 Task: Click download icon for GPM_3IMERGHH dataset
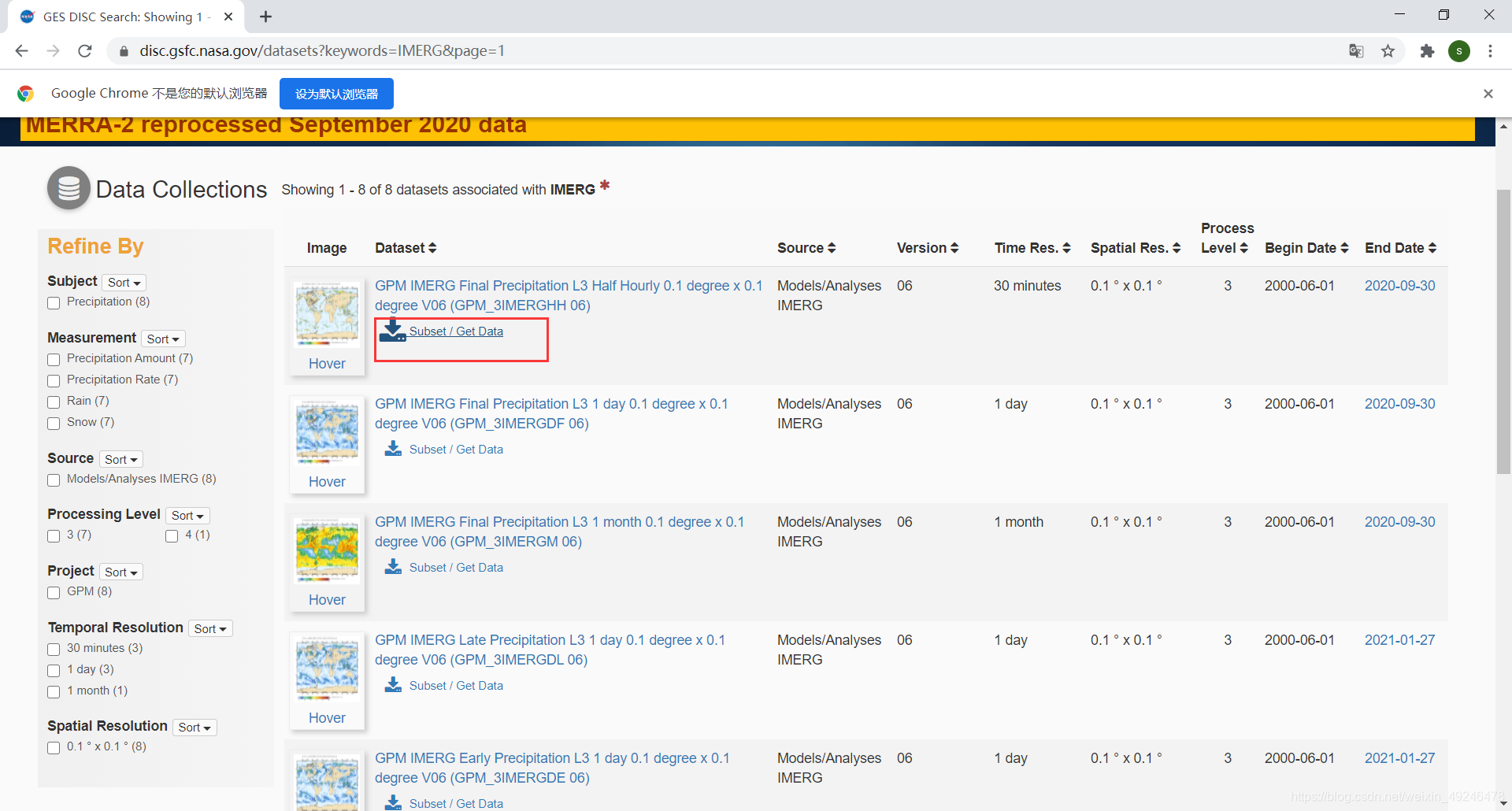(x=392, y=331)
